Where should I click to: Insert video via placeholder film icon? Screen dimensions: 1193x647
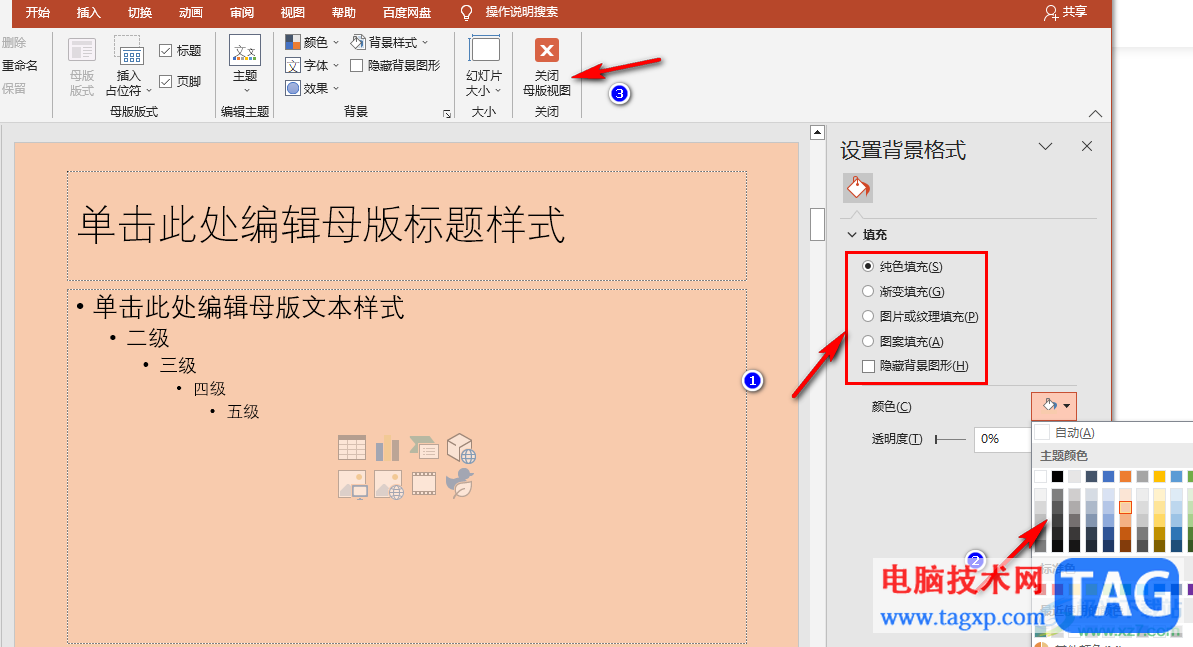pyautogui.click(x=424, y=483)
